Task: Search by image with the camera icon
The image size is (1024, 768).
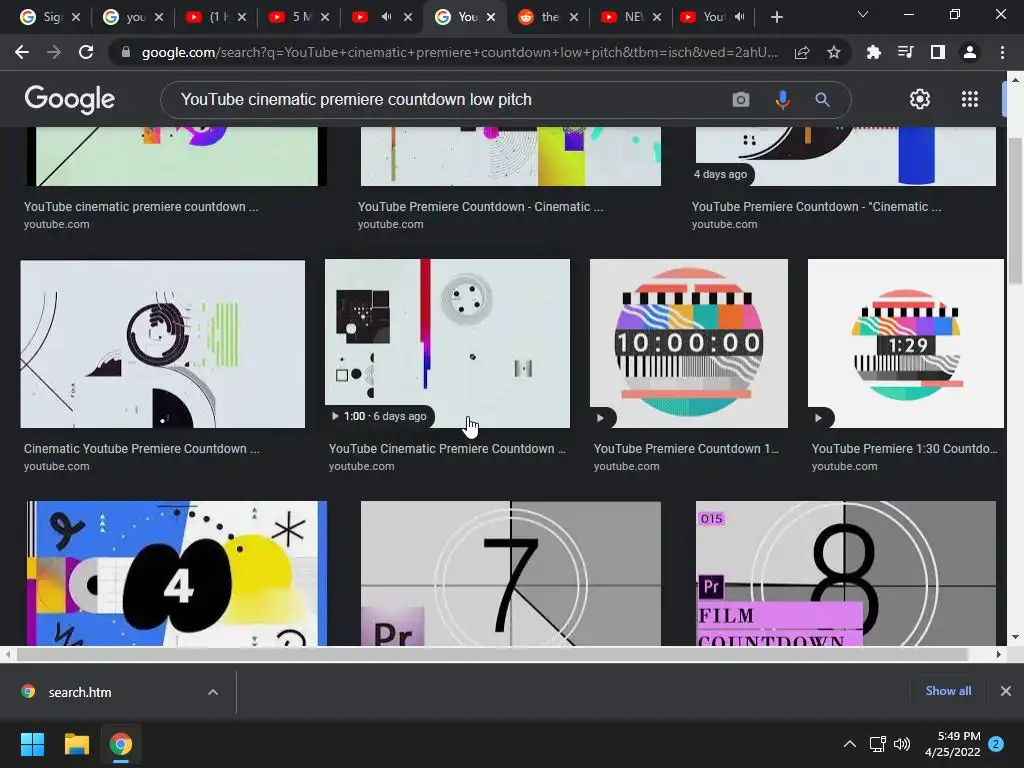Action: point(741,99)
